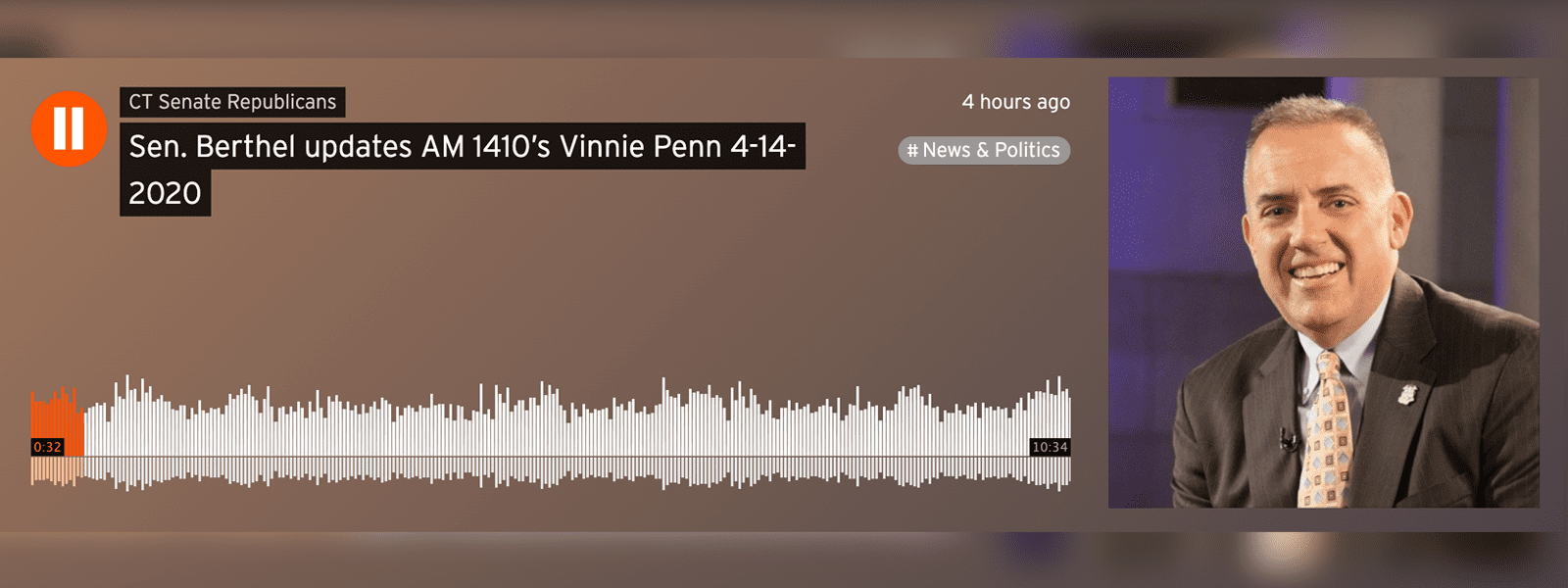
Task: Pause the track with the orange button
Action: pos(69,128)
